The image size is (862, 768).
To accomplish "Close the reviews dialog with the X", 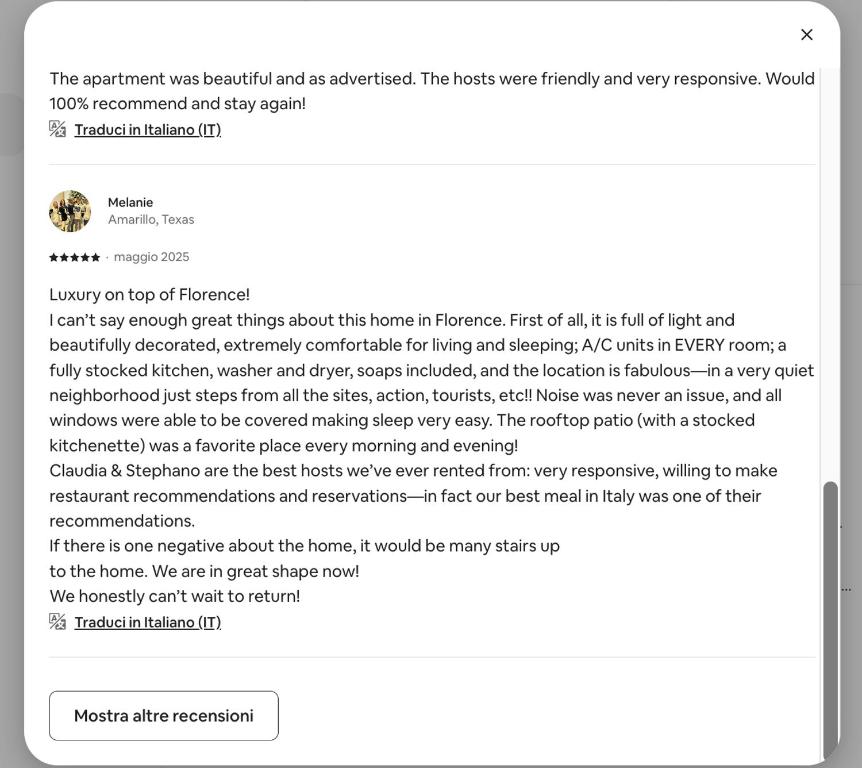I will [x=806, y=35].
